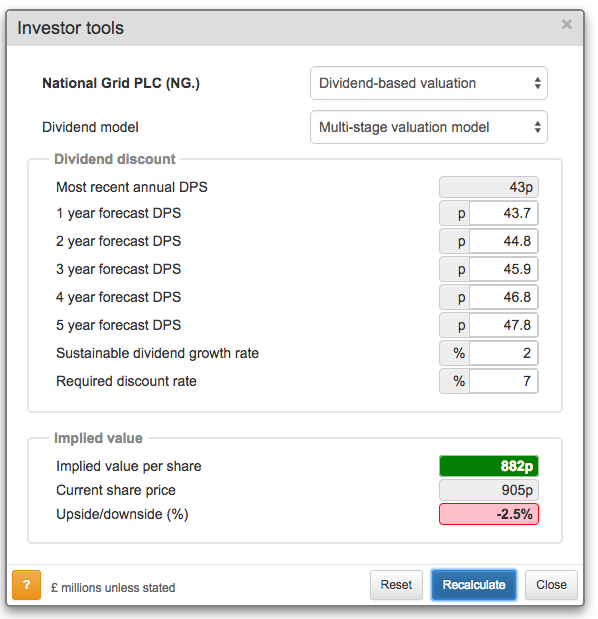Close the Investor tools dialog with X

click(x=567, y=24)
